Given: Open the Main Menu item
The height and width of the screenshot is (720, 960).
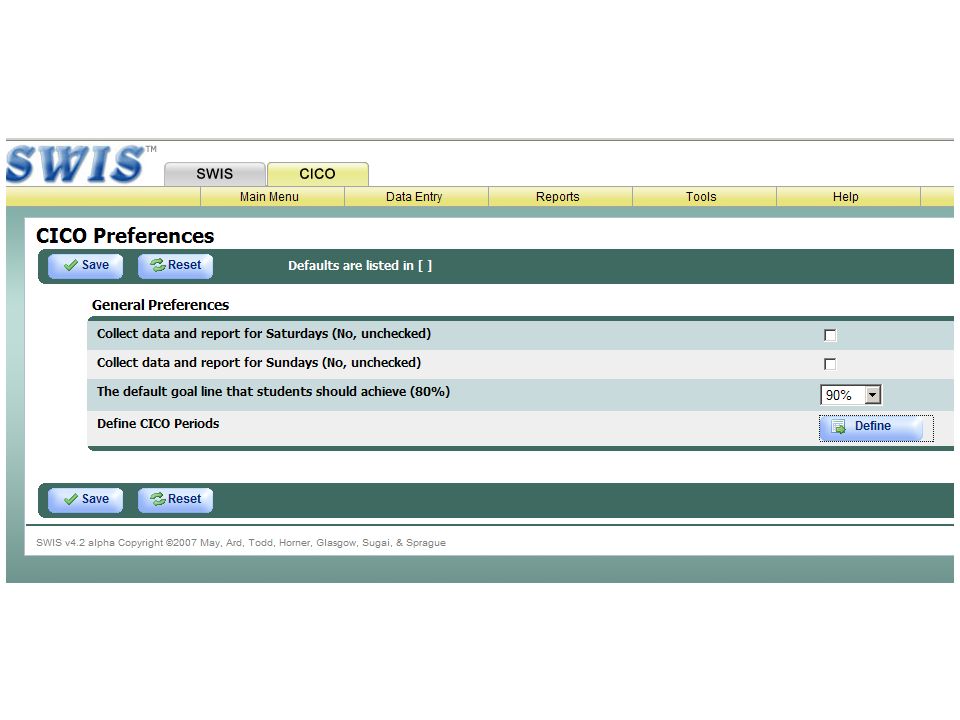Looking at the screenshot, I should tap(269, 197).
